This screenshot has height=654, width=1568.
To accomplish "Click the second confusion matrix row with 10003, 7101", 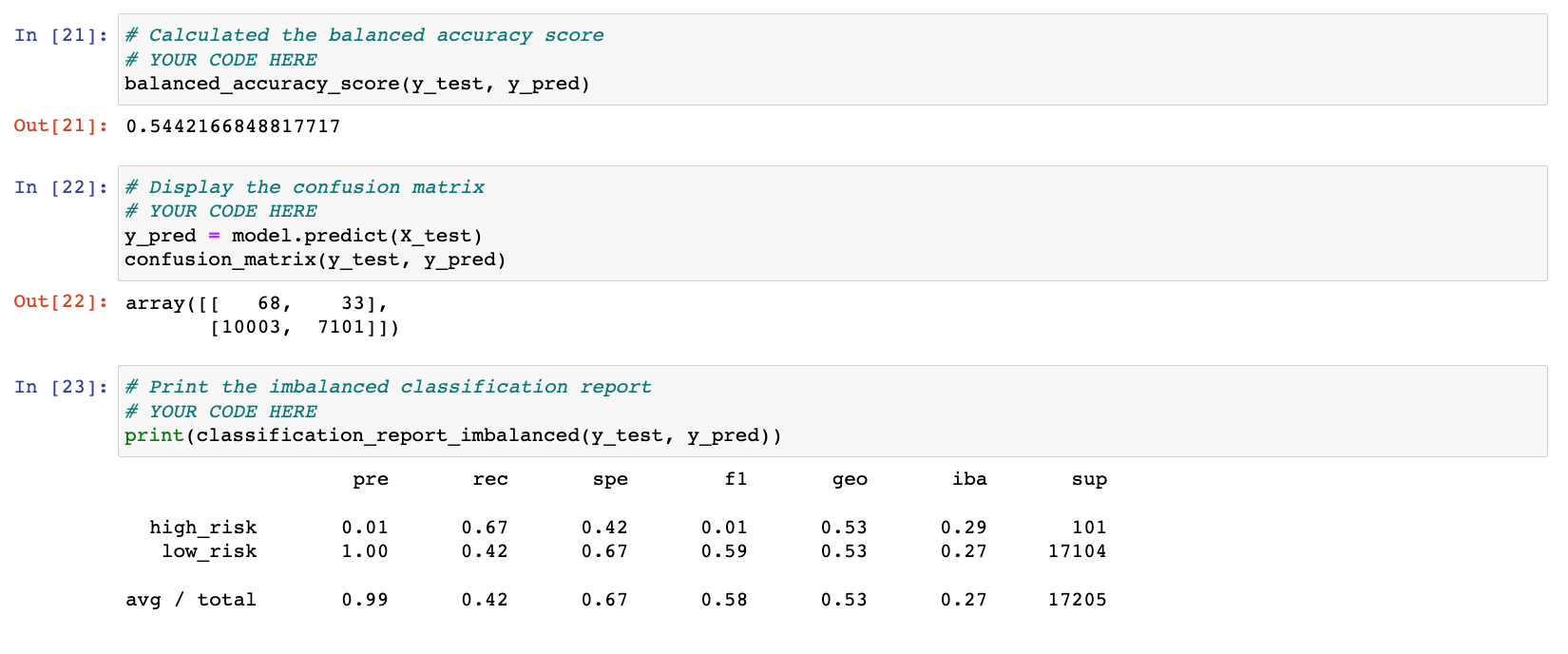I will 304,328.
